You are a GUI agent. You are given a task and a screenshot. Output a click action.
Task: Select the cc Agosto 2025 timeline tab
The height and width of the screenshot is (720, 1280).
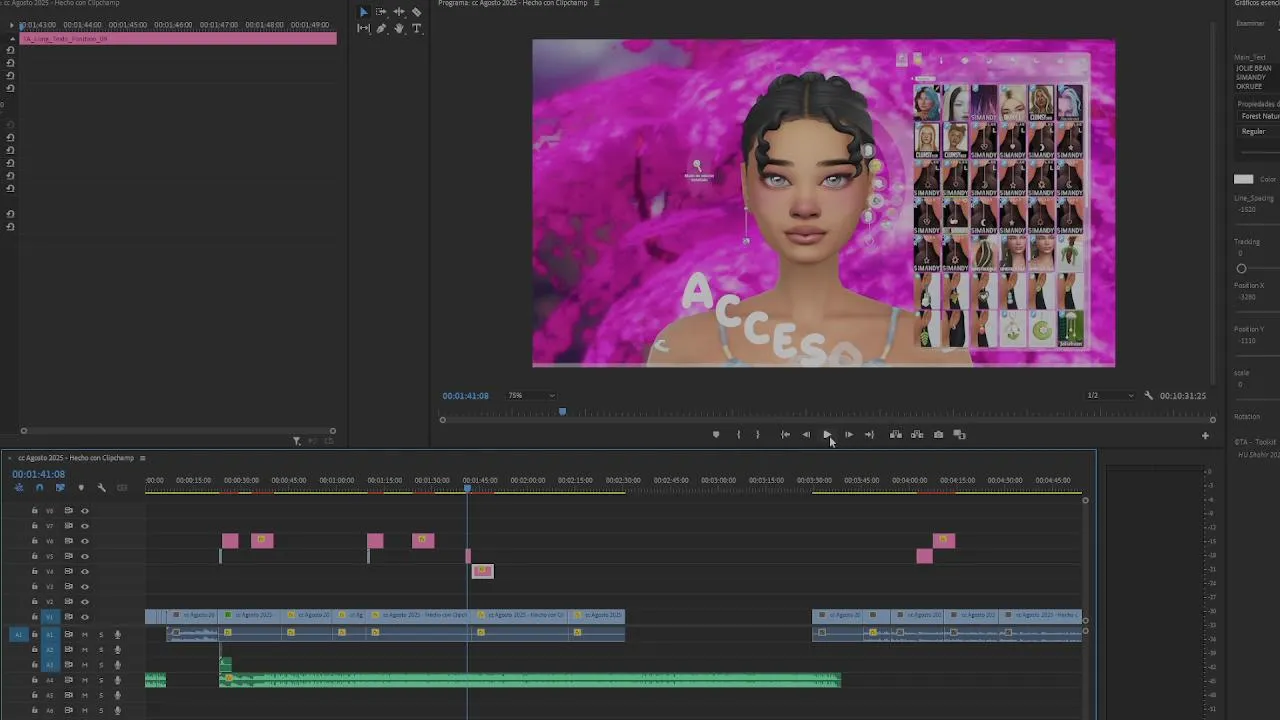pyautogui.click(x=76, y=458)
